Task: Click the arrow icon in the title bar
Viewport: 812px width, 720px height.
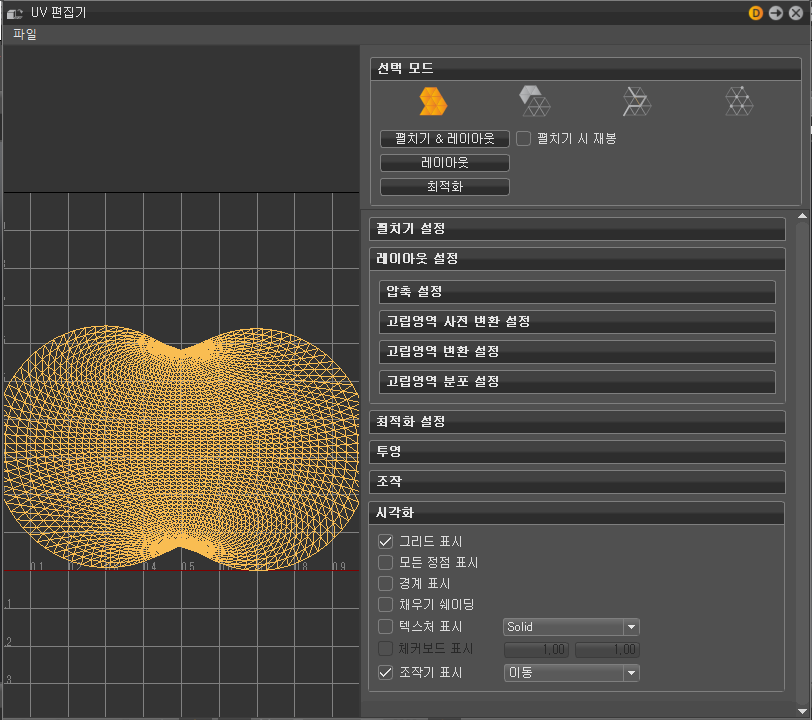Action: (774, 13)
